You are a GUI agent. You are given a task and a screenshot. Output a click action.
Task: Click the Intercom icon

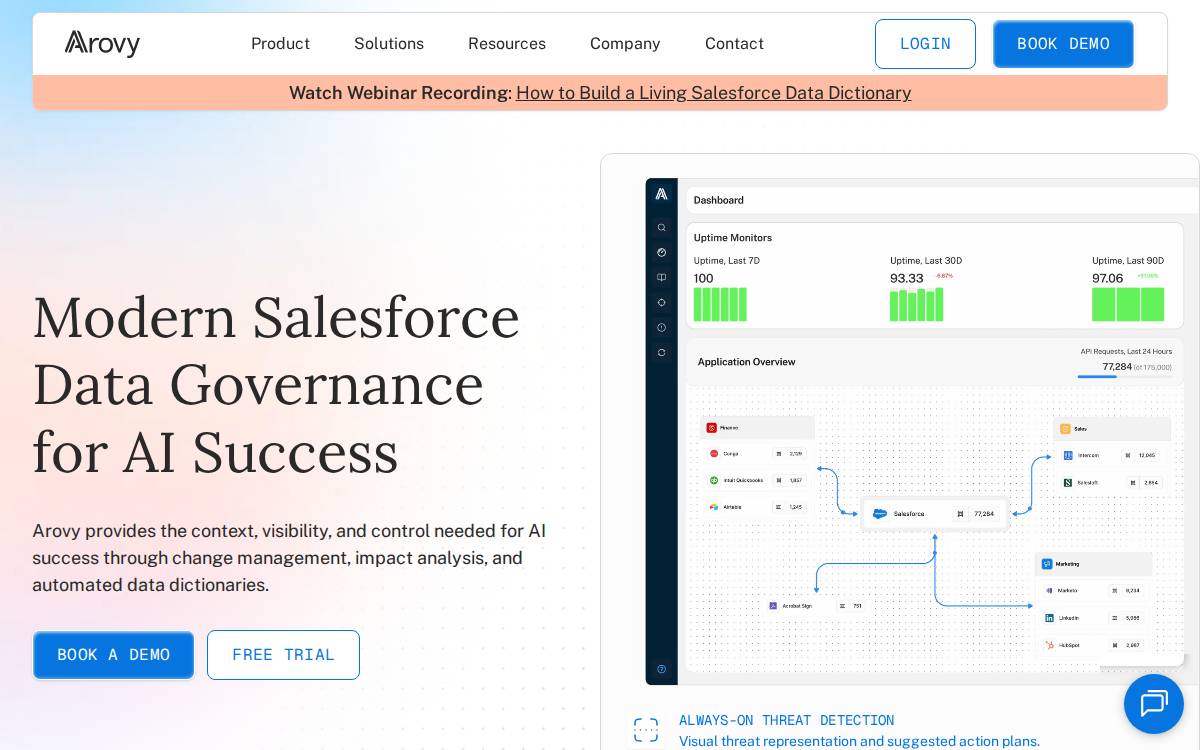tap(1068, 455)
